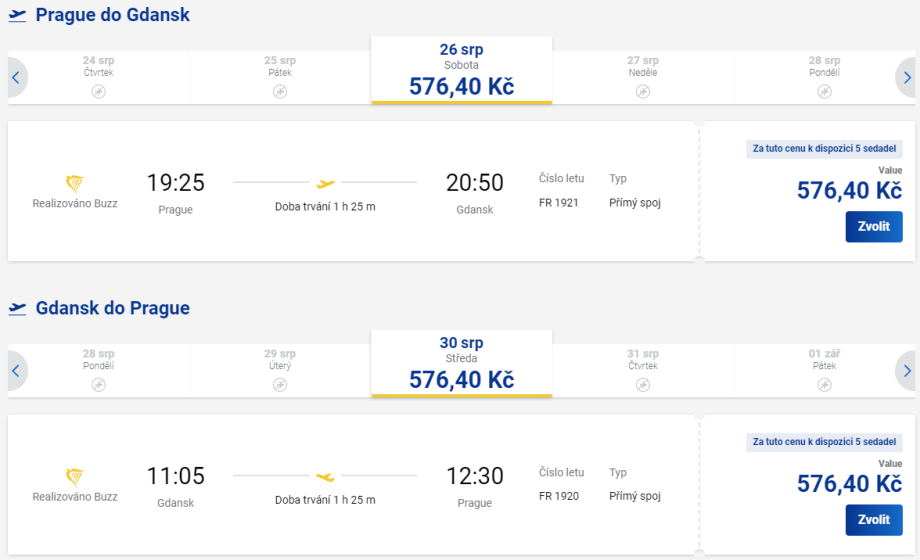Click the 5 seats available badge for Prague departure
920x560 pixels.
click(824, 149)
